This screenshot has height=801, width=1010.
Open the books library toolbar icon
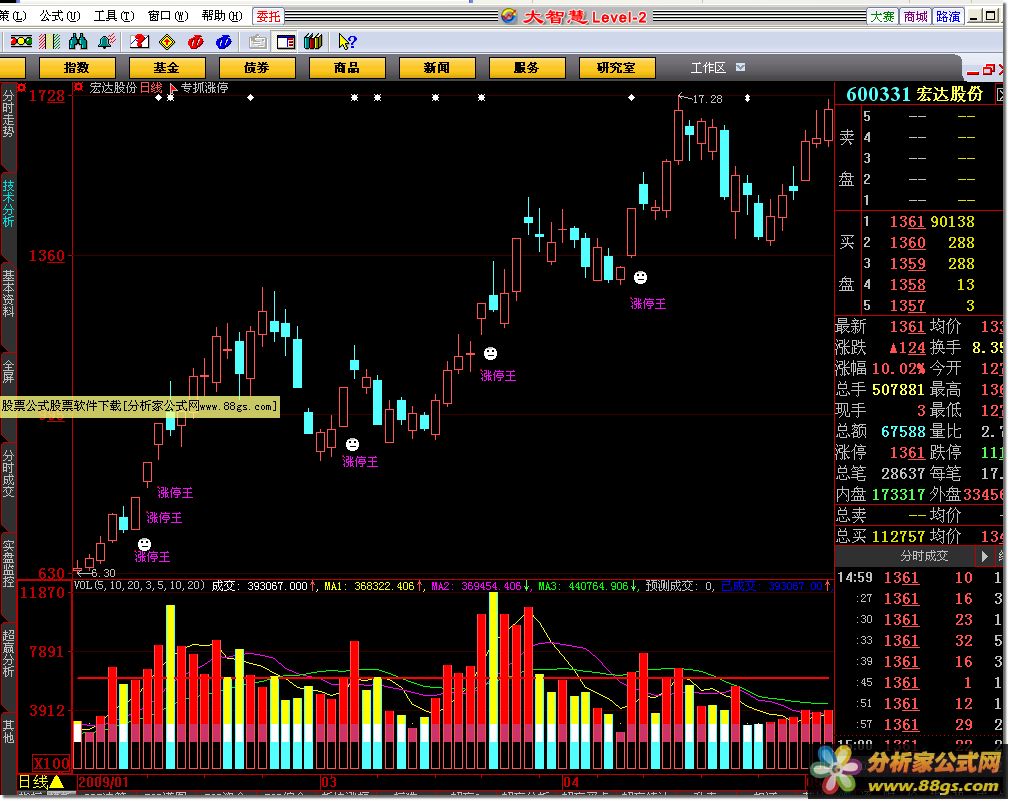[x=314, y=42]
